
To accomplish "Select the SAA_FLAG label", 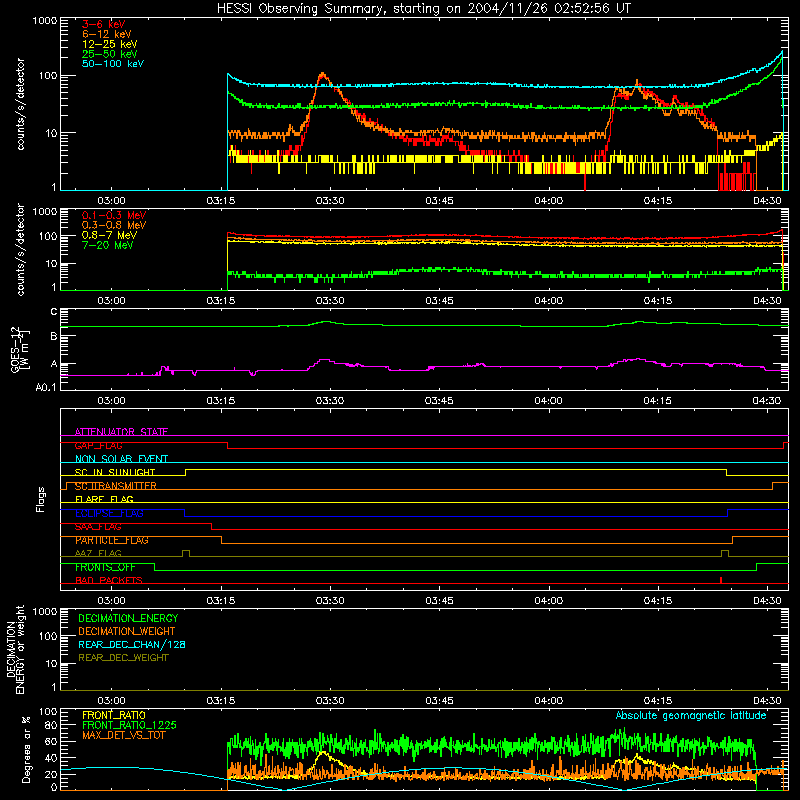I will click(98, 527).
